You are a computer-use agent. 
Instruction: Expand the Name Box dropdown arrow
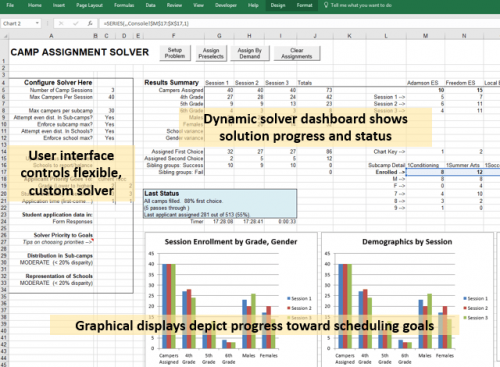37,23
